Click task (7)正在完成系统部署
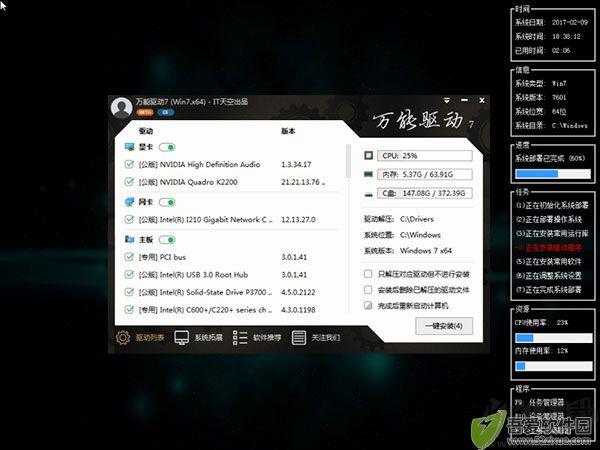This screenshot has height=450, width=600. pos(549,290)
